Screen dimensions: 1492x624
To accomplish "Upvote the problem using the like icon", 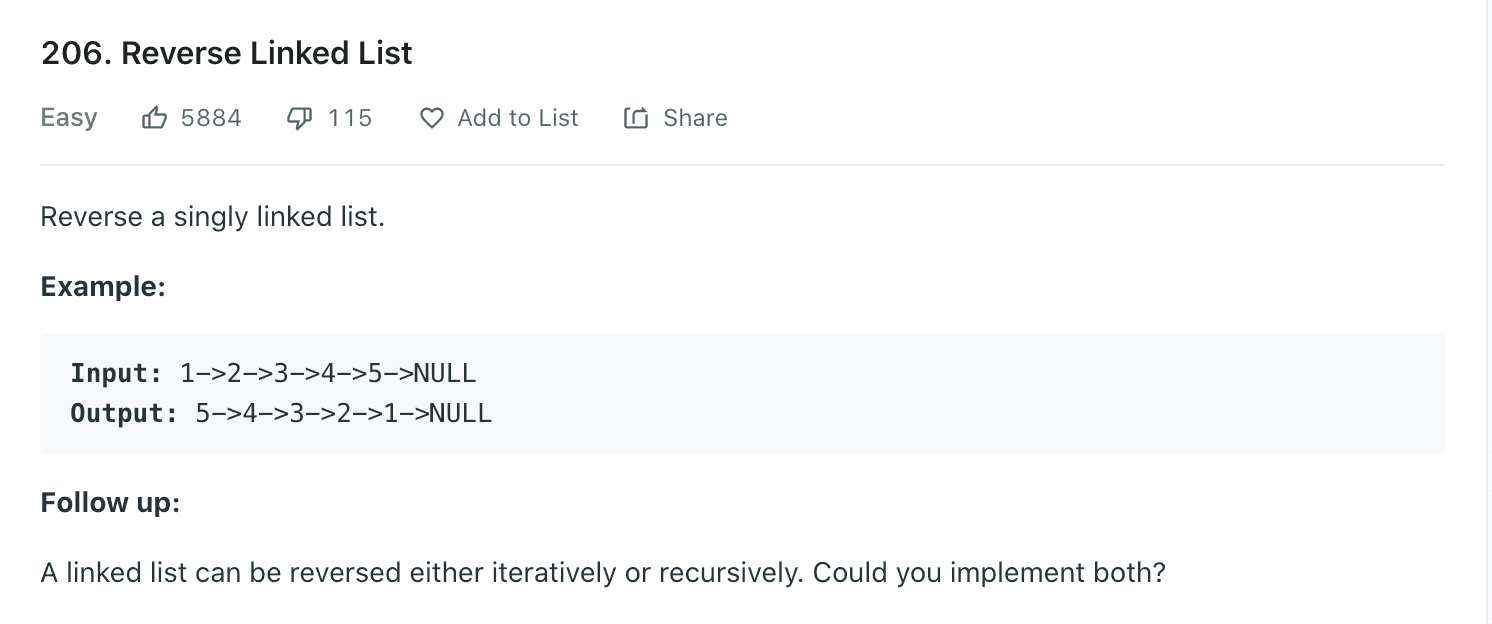I will (x=155, y=117).
